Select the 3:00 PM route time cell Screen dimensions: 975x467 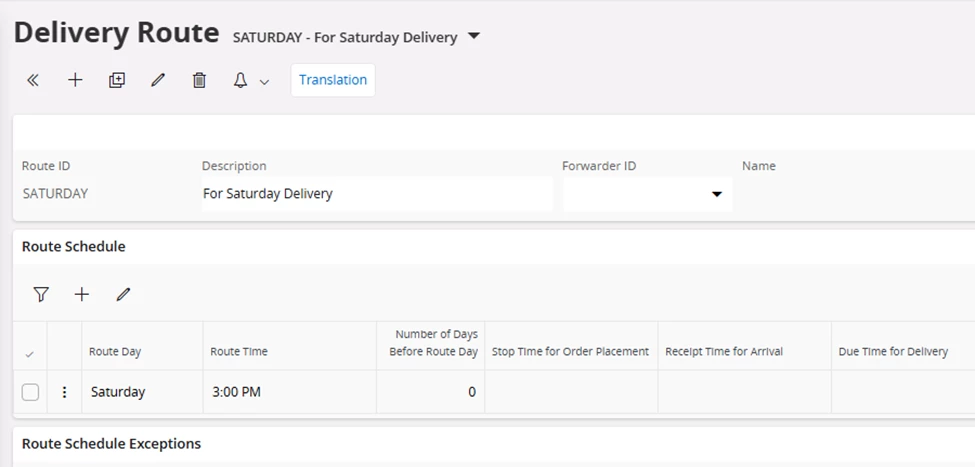237,392
